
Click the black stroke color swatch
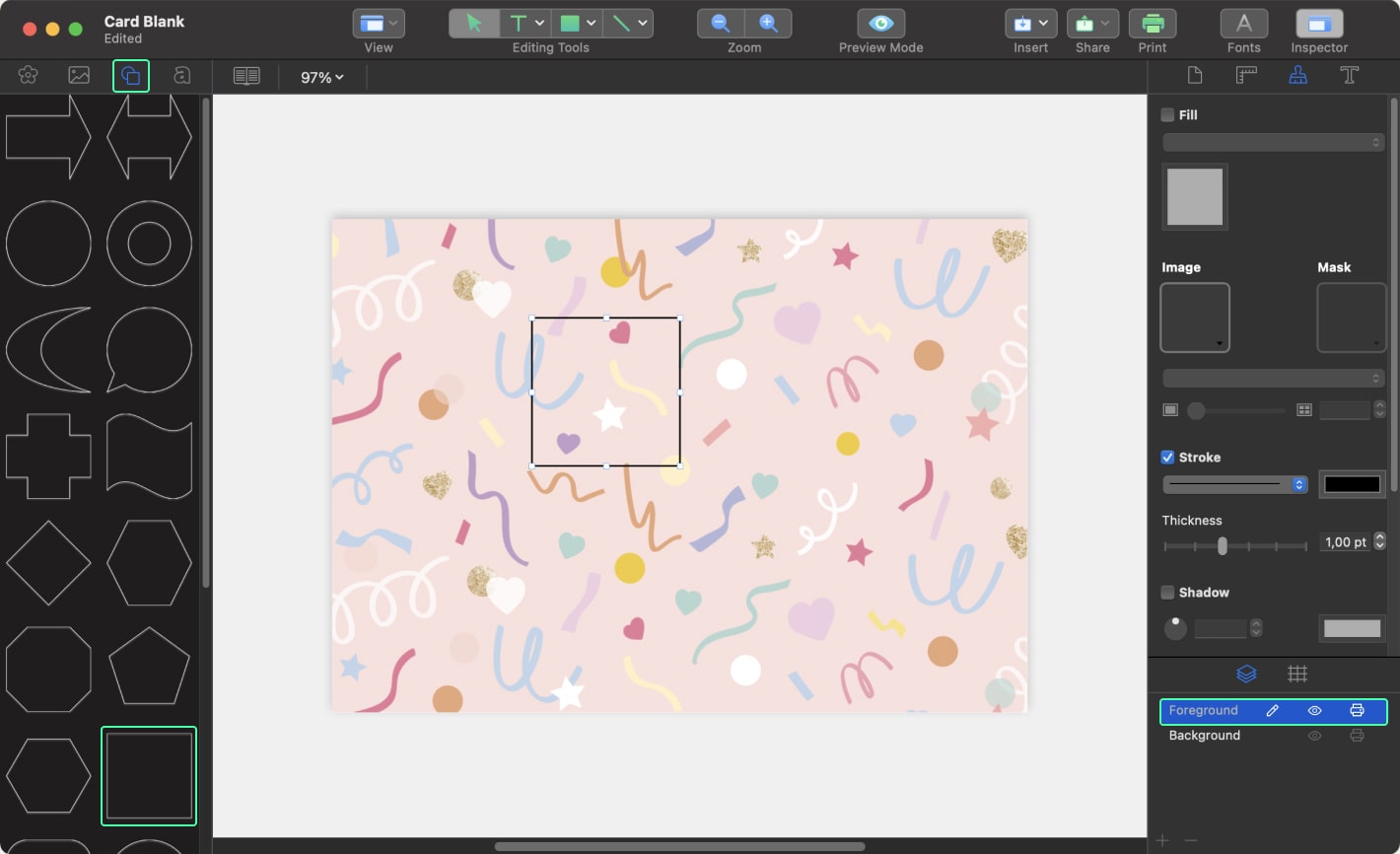(1352, 484)
